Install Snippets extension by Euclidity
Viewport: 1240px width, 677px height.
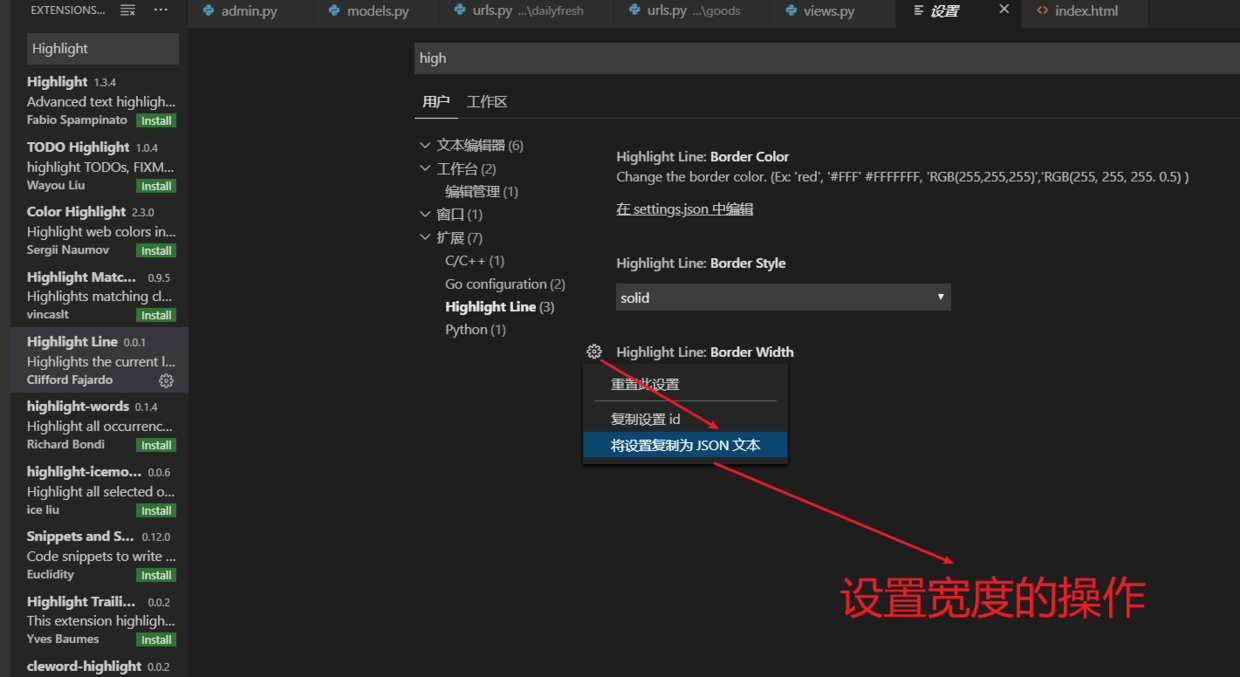(156, 575)
